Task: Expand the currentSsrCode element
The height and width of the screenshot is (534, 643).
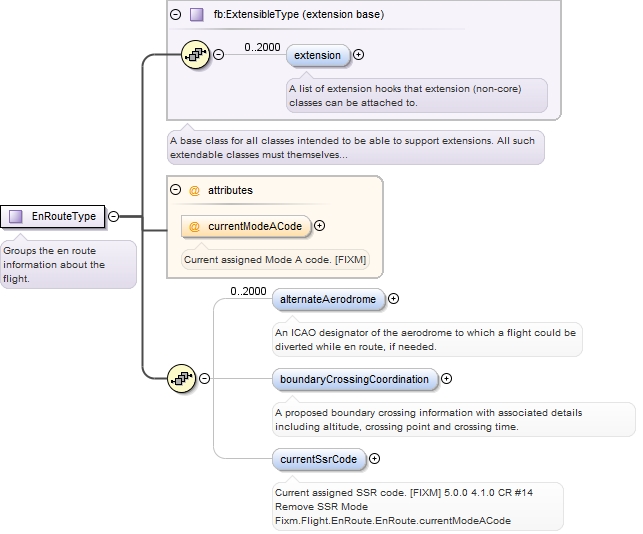Action: (x=375, y=459)
